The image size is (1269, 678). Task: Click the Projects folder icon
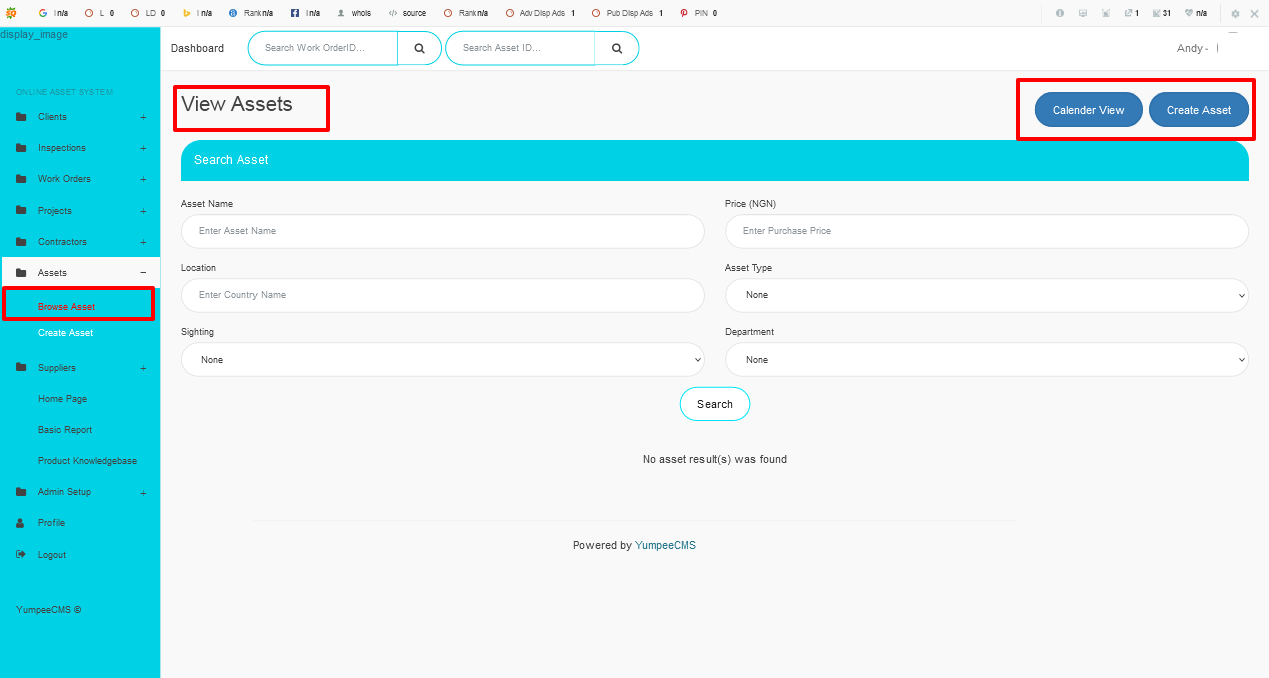coord(21,211)
